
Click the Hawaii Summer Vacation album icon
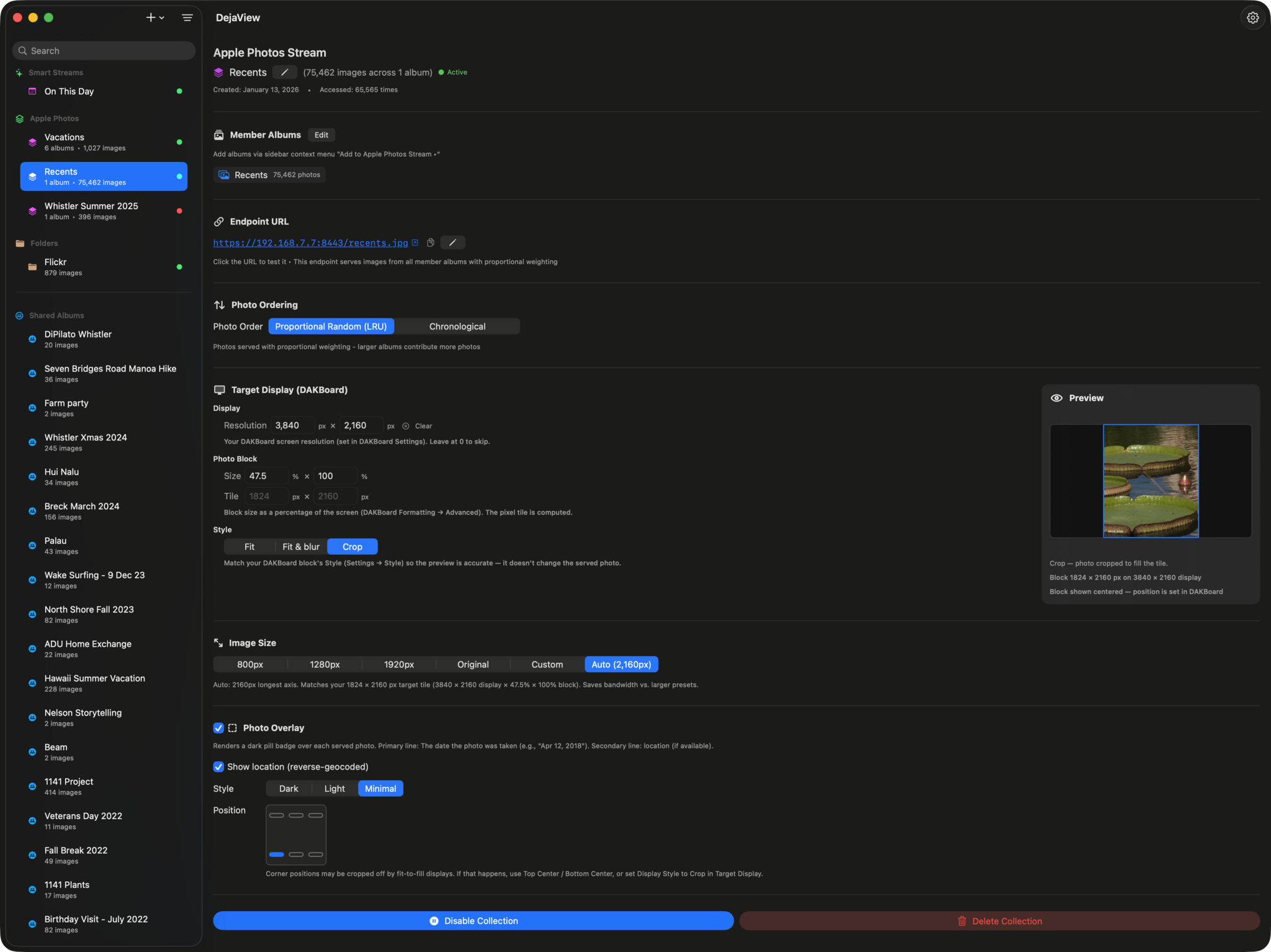[x=32, y=683]
